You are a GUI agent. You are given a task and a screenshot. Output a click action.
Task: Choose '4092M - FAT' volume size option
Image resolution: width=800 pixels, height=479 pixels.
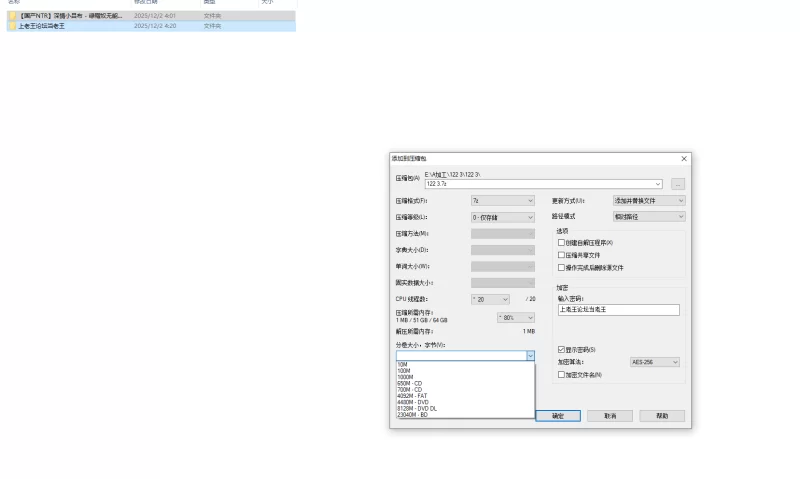(465, 396)
